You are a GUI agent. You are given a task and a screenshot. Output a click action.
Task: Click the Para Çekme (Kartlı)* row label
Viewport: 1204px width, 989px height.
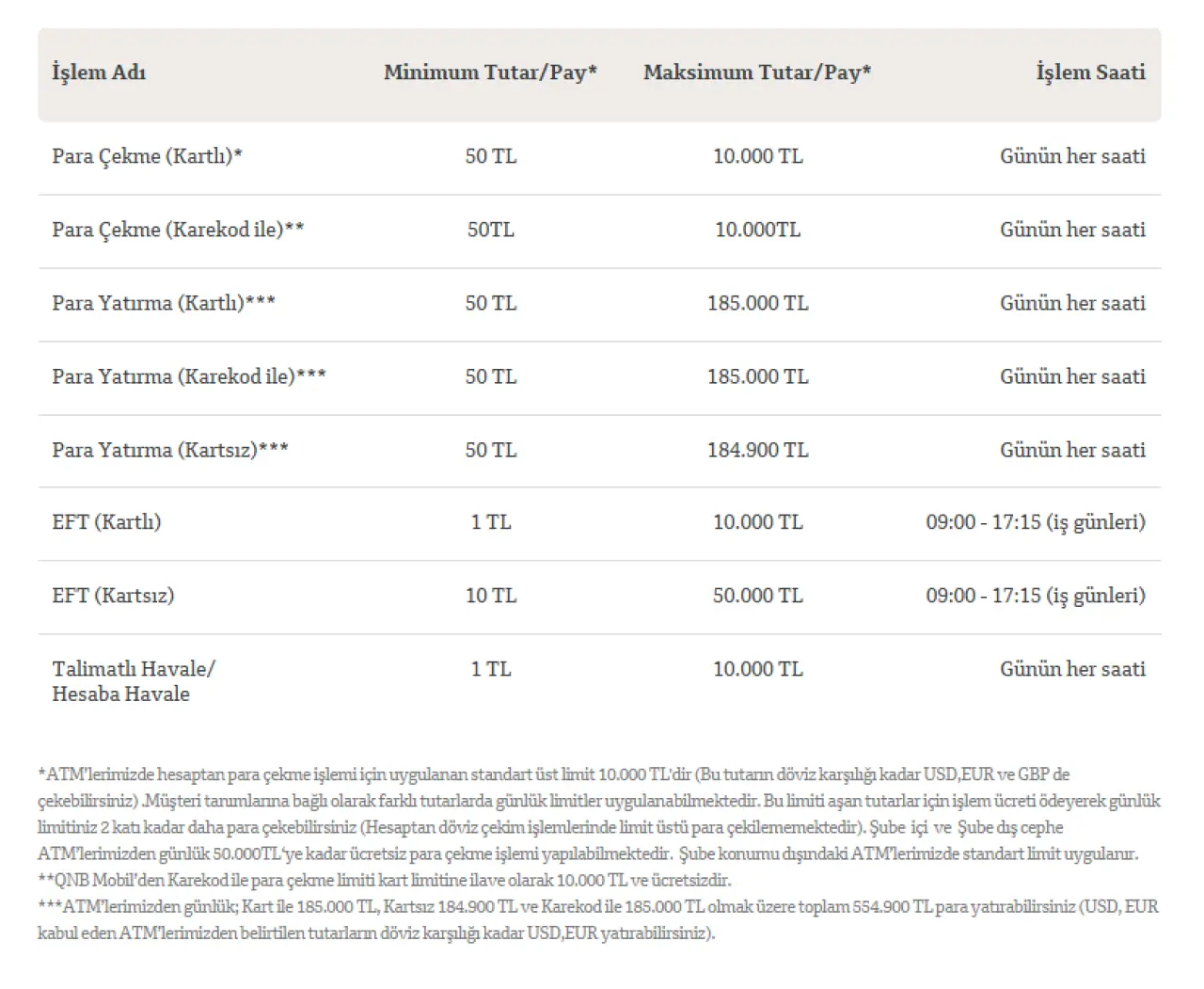pos(148,156)
